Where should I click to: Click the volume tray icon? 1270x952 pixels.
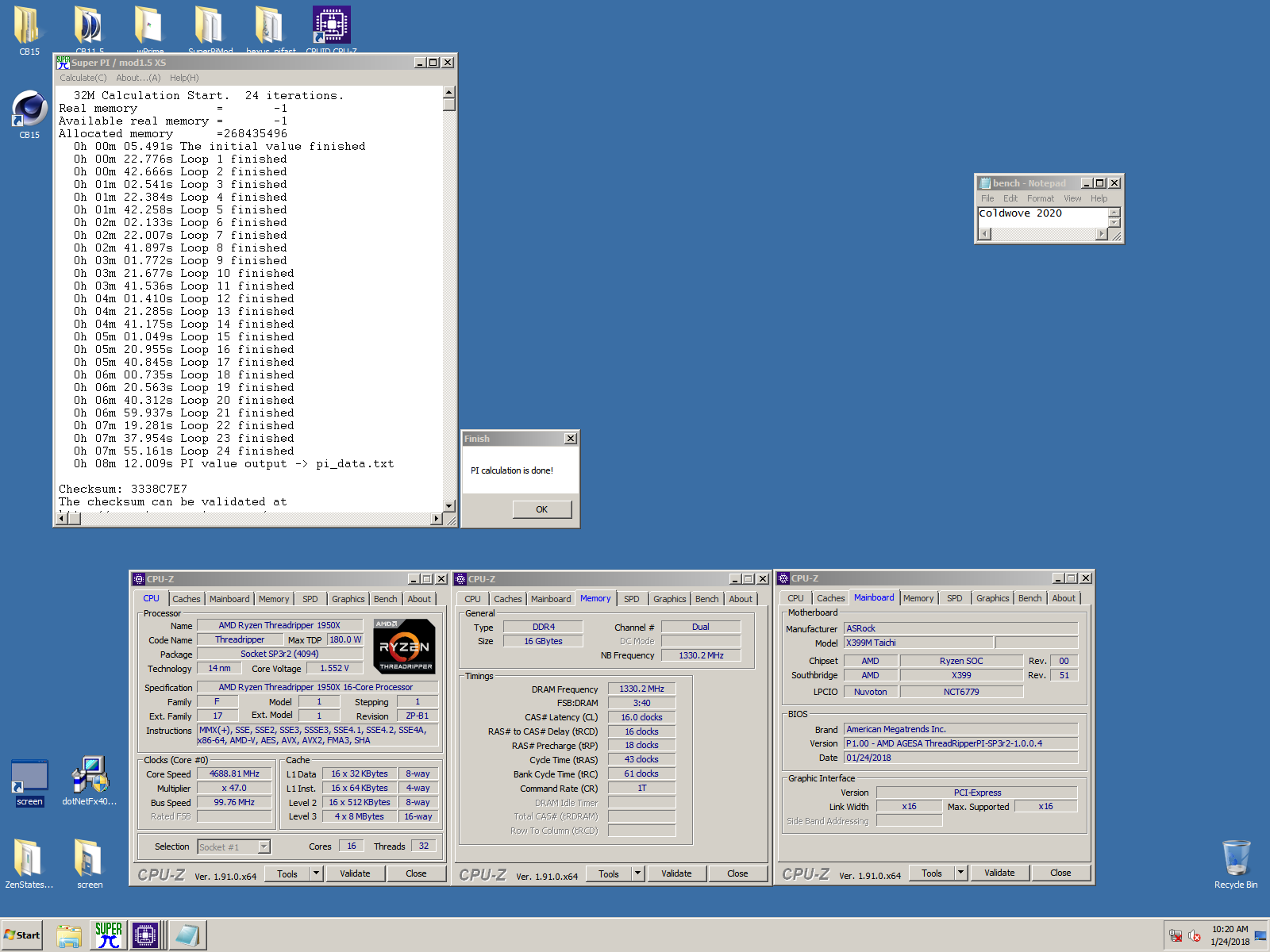(x=1195, y=936)
